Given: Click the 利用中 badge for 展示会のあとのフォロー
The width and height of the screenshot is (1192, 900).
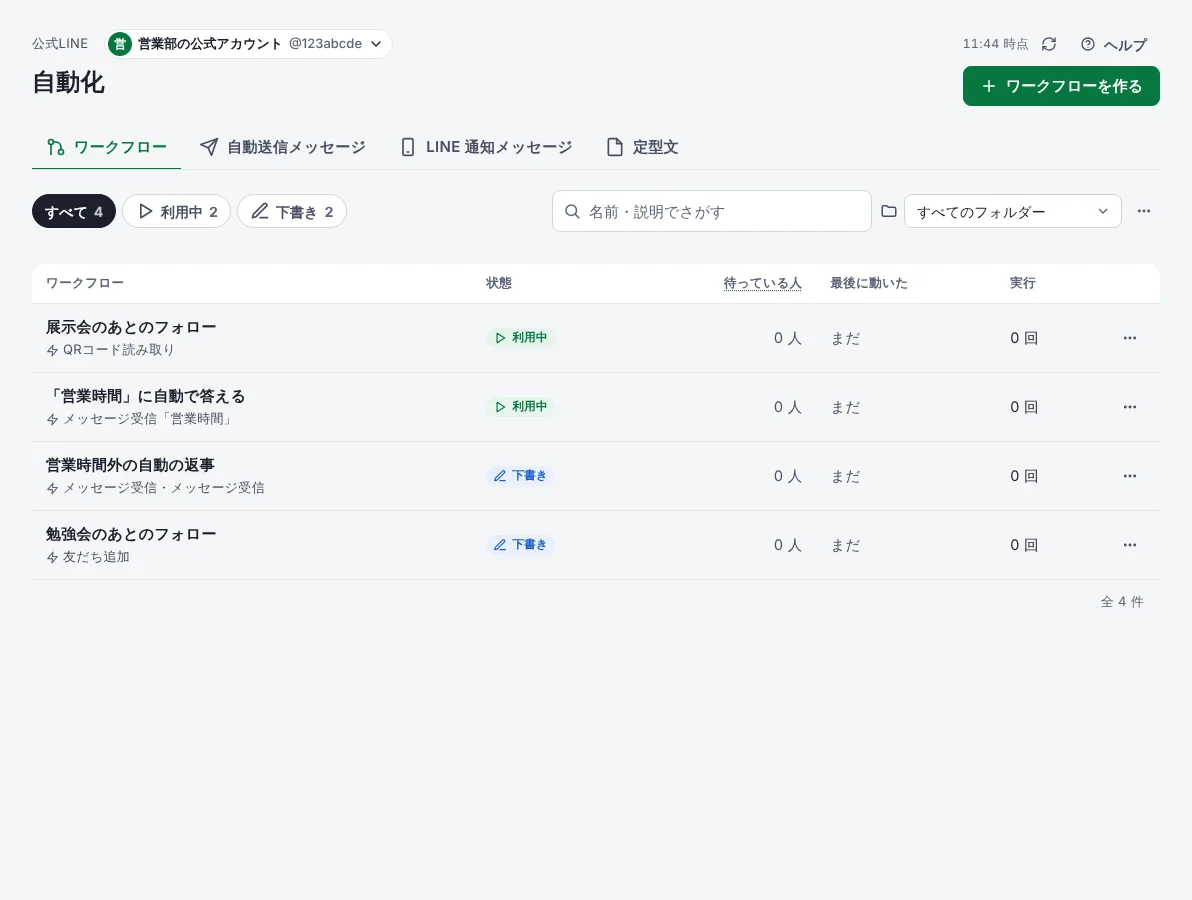Looking at the screenshot, I should click(521, 338).
